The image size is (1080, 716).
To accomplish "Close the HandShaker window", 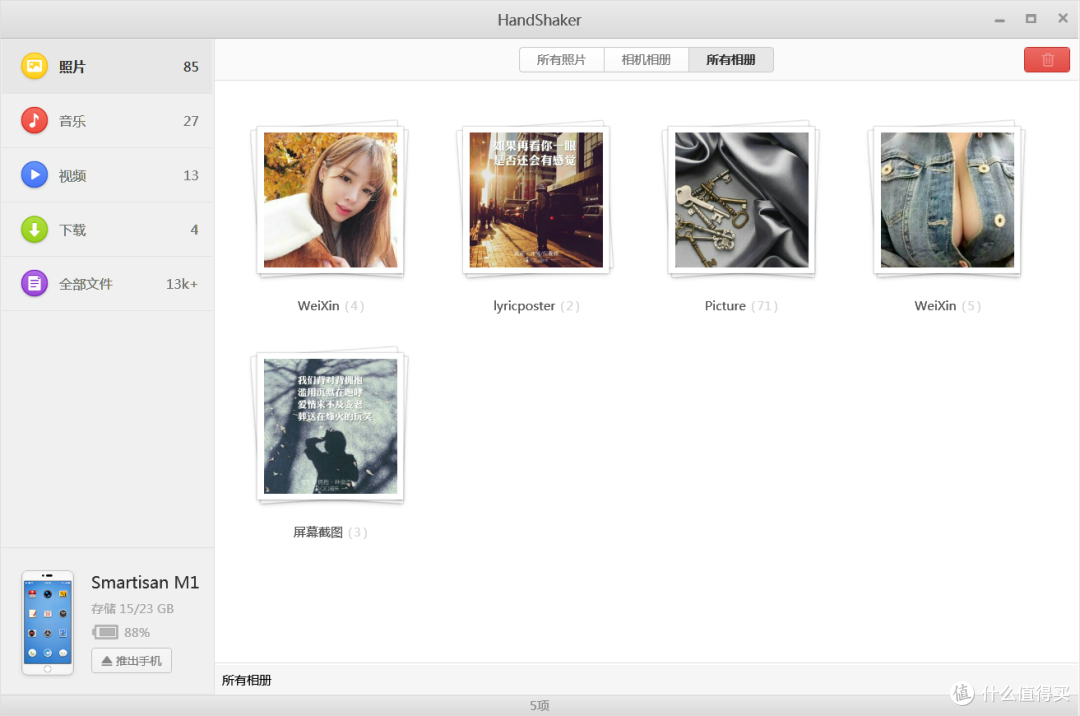I will click(x=1063, y=19).
